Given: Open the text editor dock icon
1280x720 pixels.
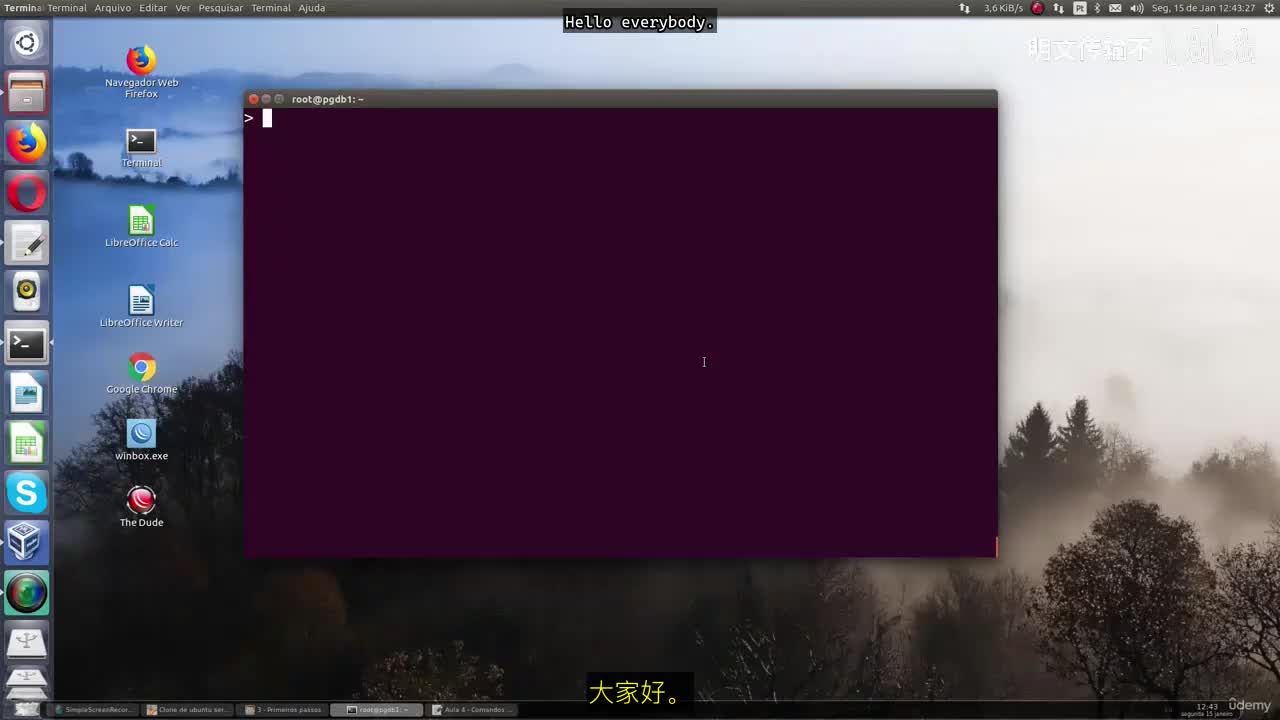Looking at the screenshot, I should (x=26, y=243).
